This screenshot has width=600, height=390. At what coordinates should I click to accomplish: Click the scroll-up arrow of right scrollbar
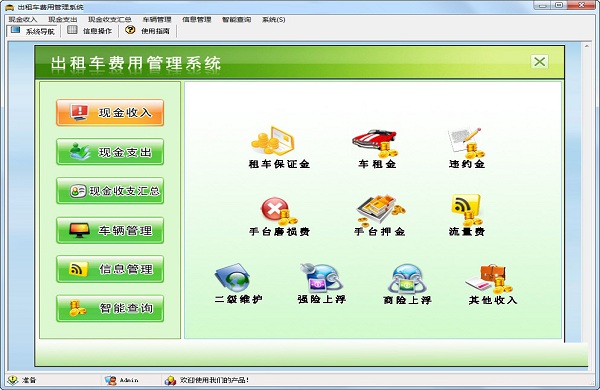click(x=587, y=46)
